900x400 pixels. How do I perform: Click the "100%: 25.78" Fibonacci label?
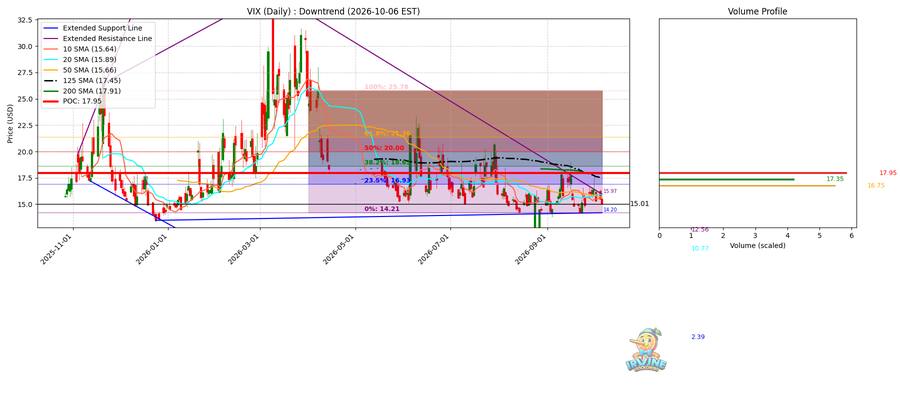(386, 87)
